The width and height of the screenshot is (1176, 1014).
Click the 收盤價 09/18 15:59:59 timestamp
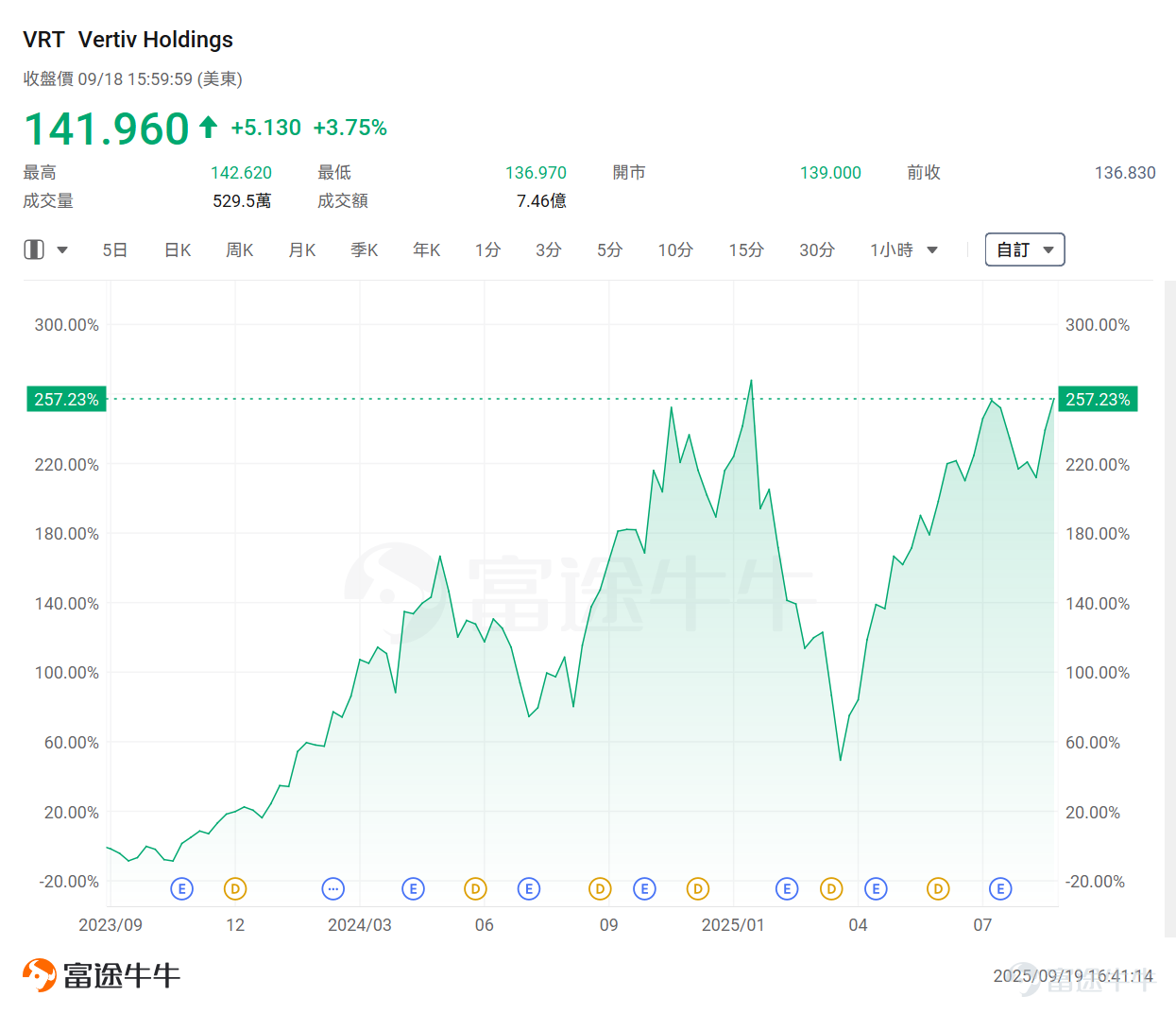click(x=133, y=79)
